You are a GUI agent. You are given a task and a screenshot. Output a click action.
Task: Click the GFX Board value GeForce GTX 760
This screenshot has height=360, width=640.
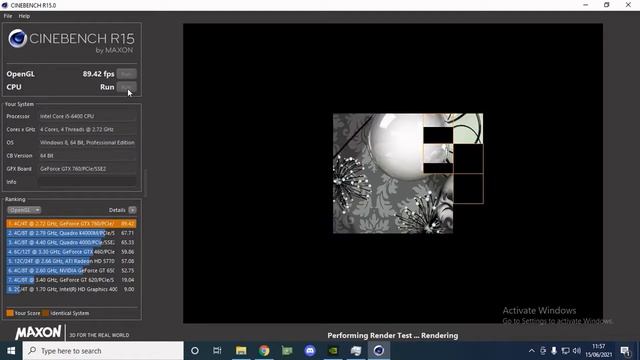coord(87,169)
